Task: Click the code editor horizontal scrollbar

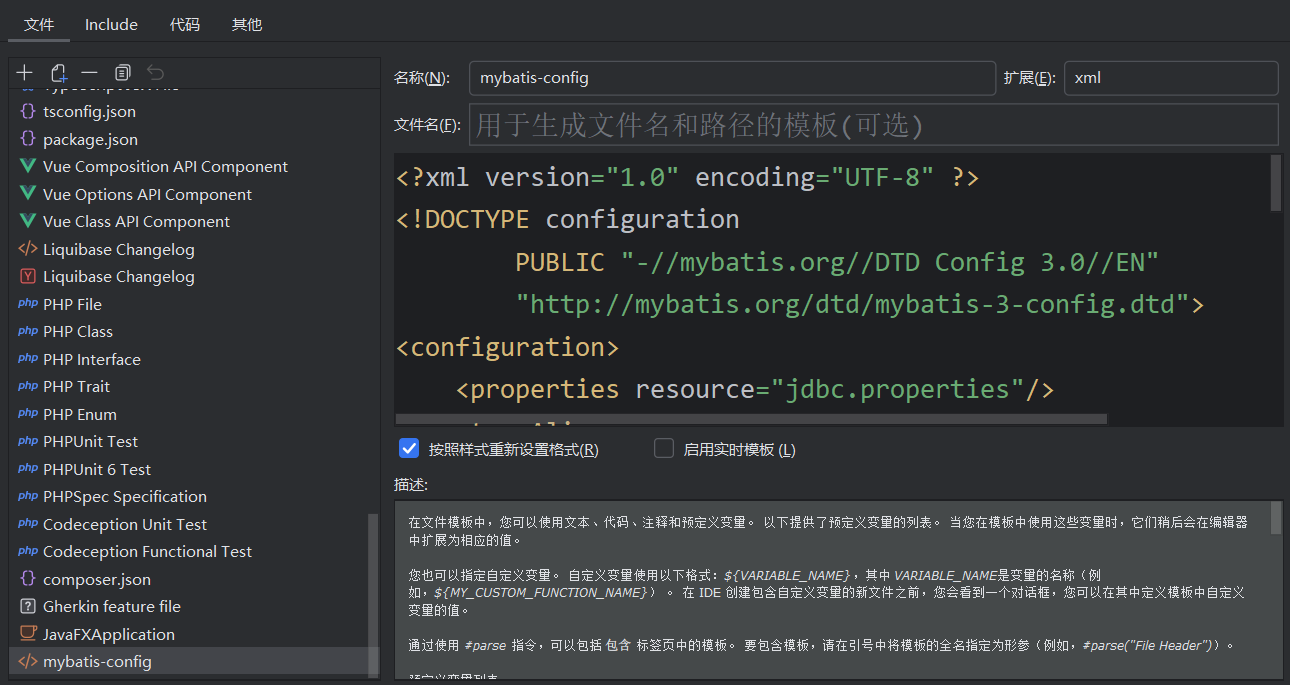Action: click(x=750, y=419)
